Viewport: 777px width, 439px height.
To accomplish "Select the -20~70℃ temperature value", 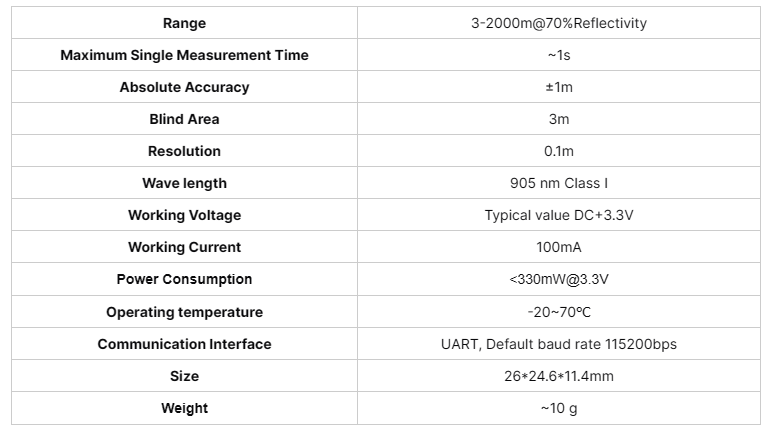I will [x=558, y=311].
